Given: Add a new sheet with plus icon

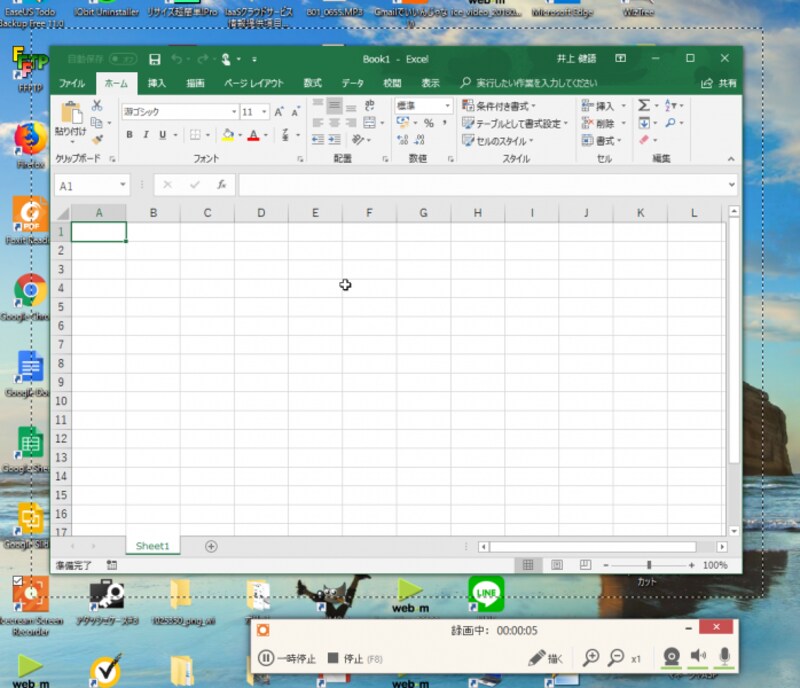Looking at the screenshot, I should pos(211,546).
